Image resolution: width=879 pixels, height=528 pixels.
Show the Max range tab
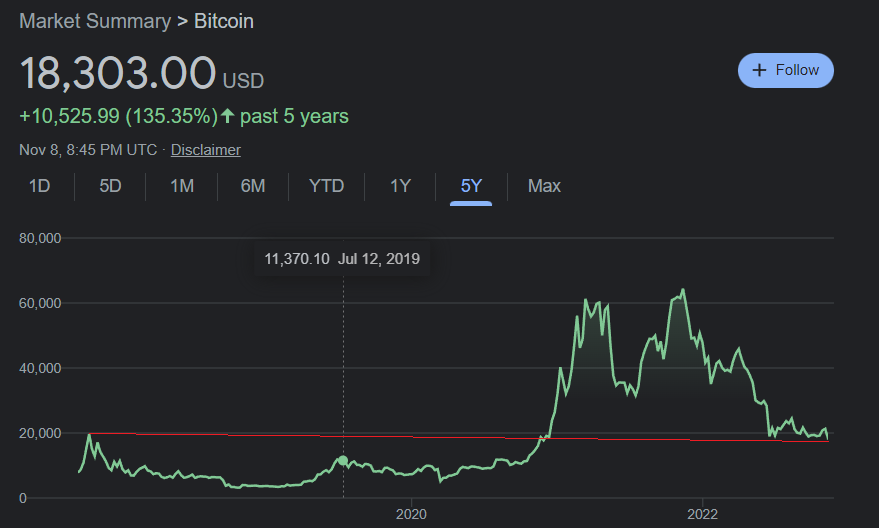(x=544, y=186)
